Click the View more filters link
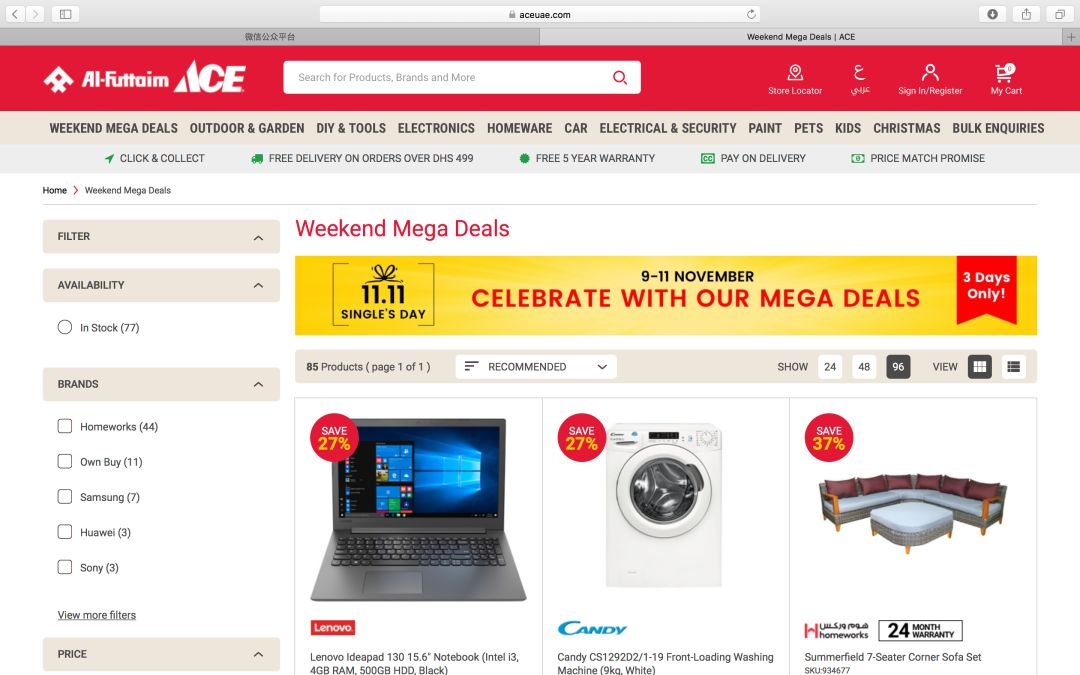The width and height of the screenshot is (1080, 675). 96,615
